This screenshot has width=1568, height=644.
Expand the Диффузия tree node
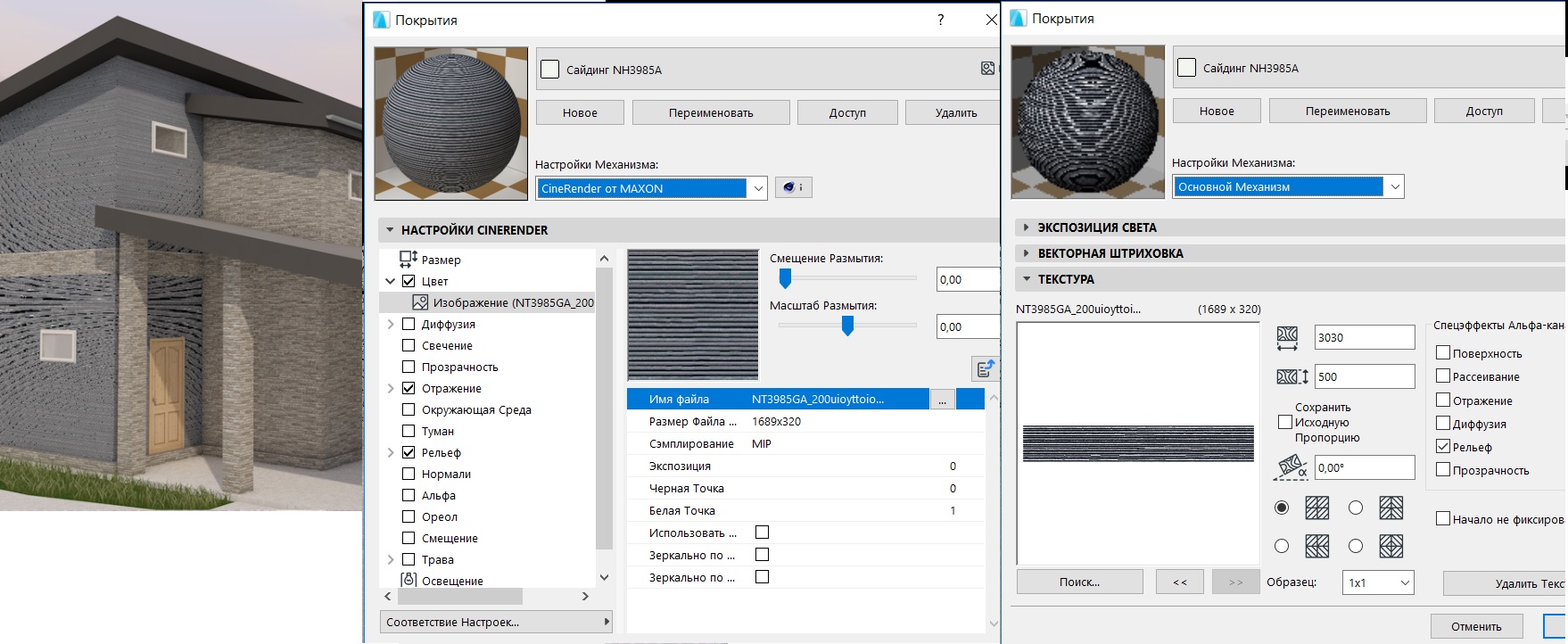(390, 324)
